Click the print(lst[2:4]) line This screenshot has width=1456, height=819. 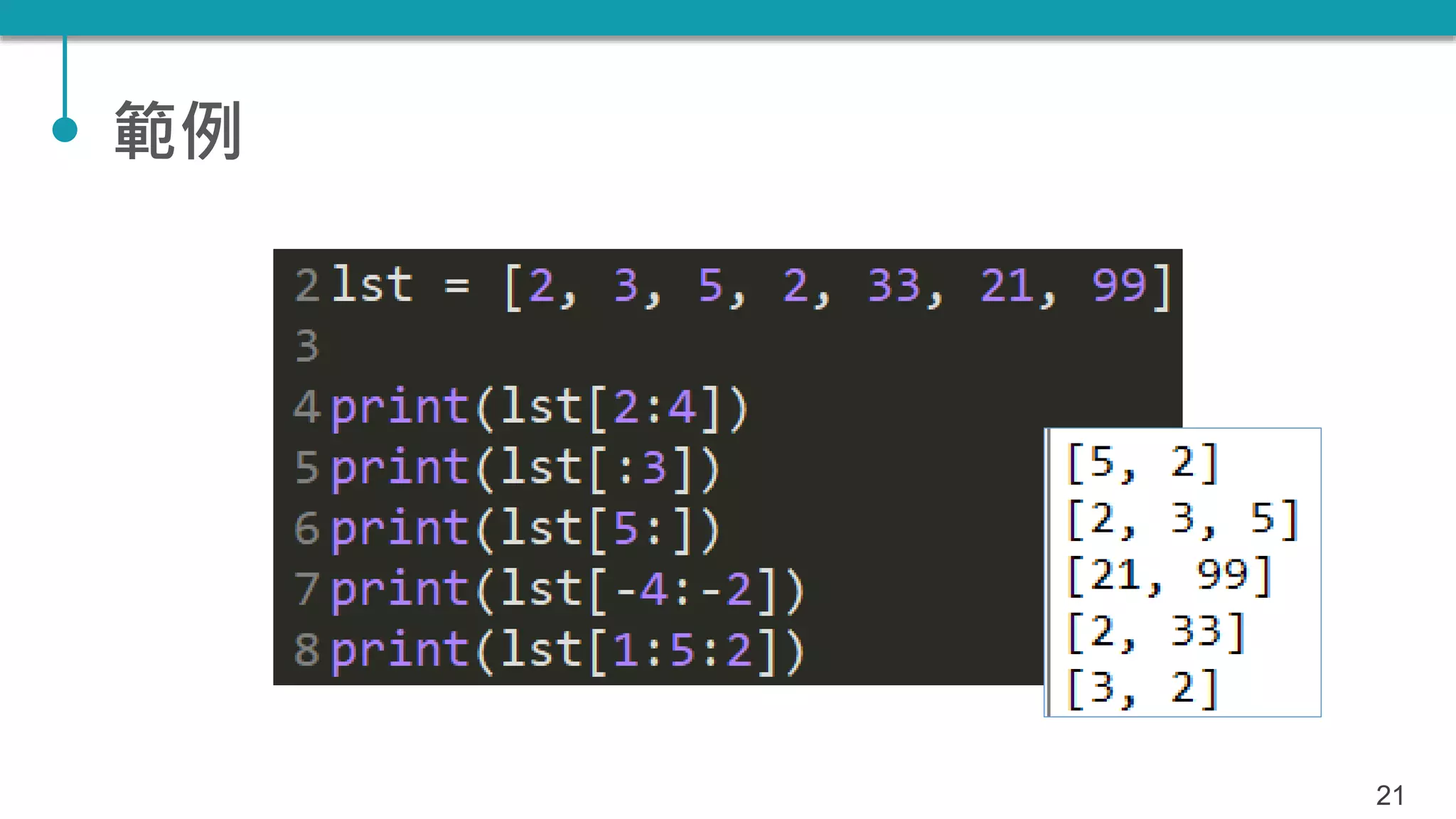click(x=539, y=408)
